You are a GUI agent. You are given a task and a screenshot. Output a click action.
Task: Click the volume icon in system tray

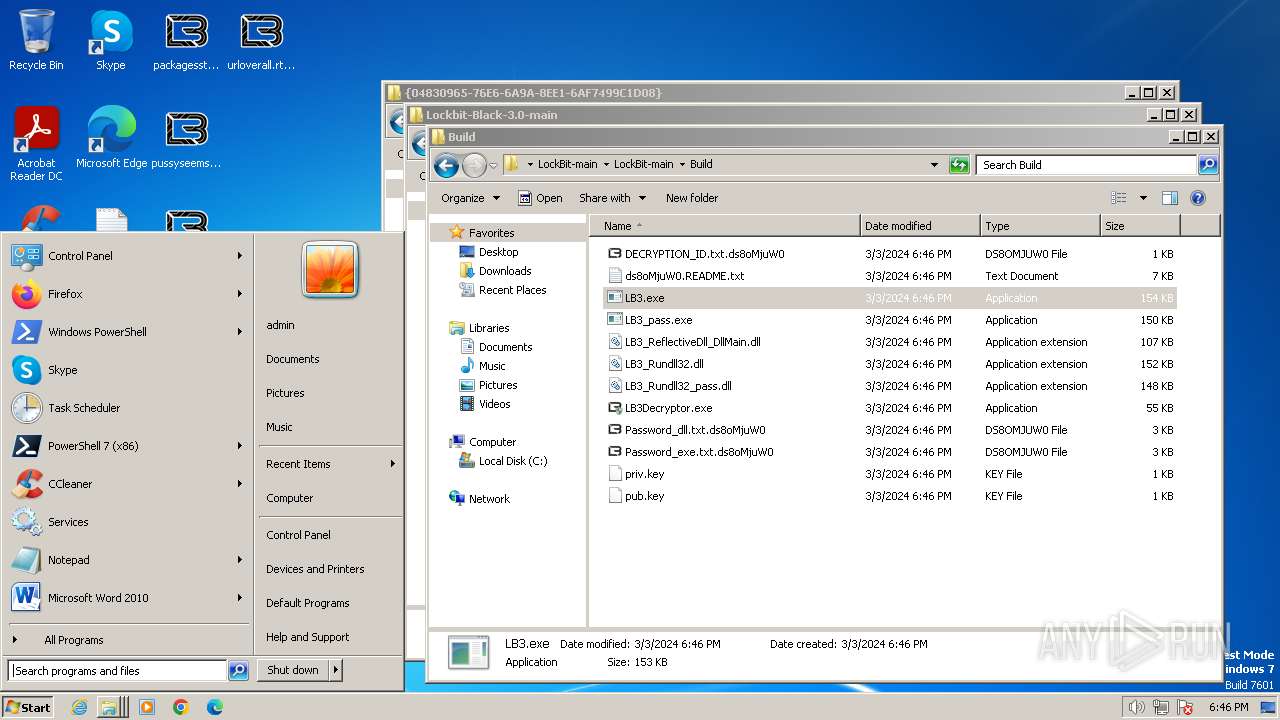(1136, 707)
